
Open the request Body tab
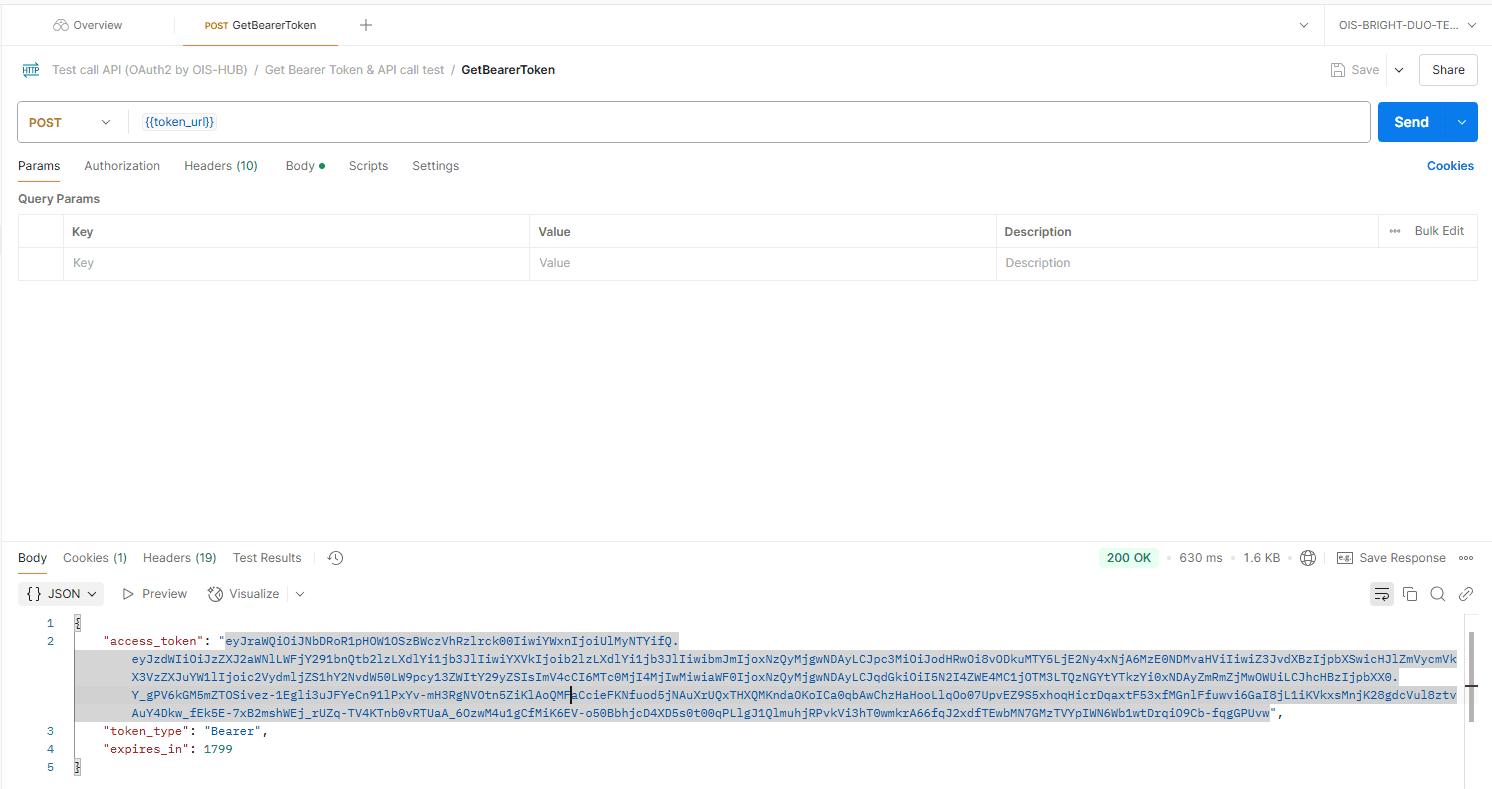coord(304,166)
